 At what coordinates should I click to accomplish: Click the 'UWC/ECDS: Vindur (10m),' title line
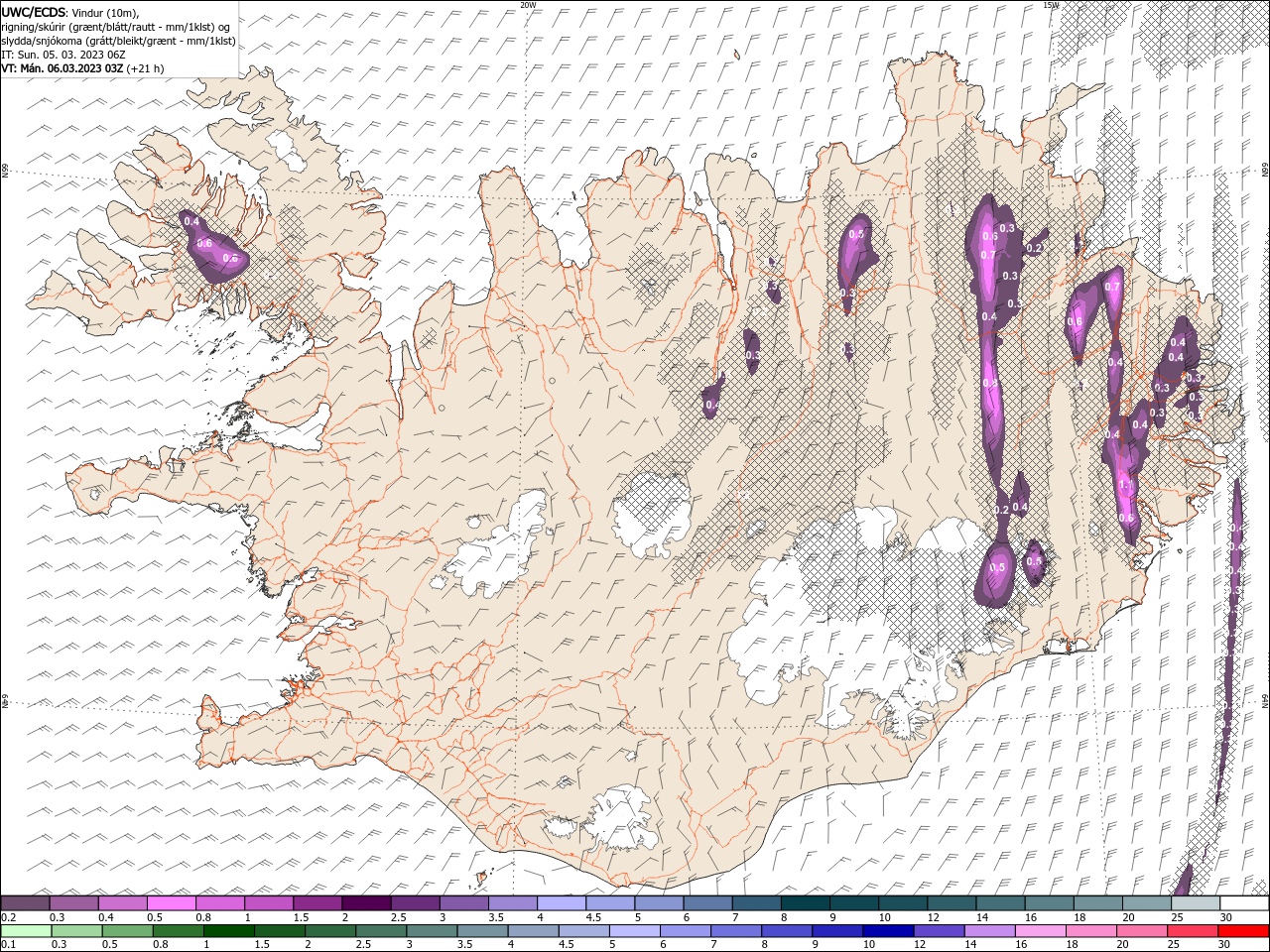[x=70, y=12]
